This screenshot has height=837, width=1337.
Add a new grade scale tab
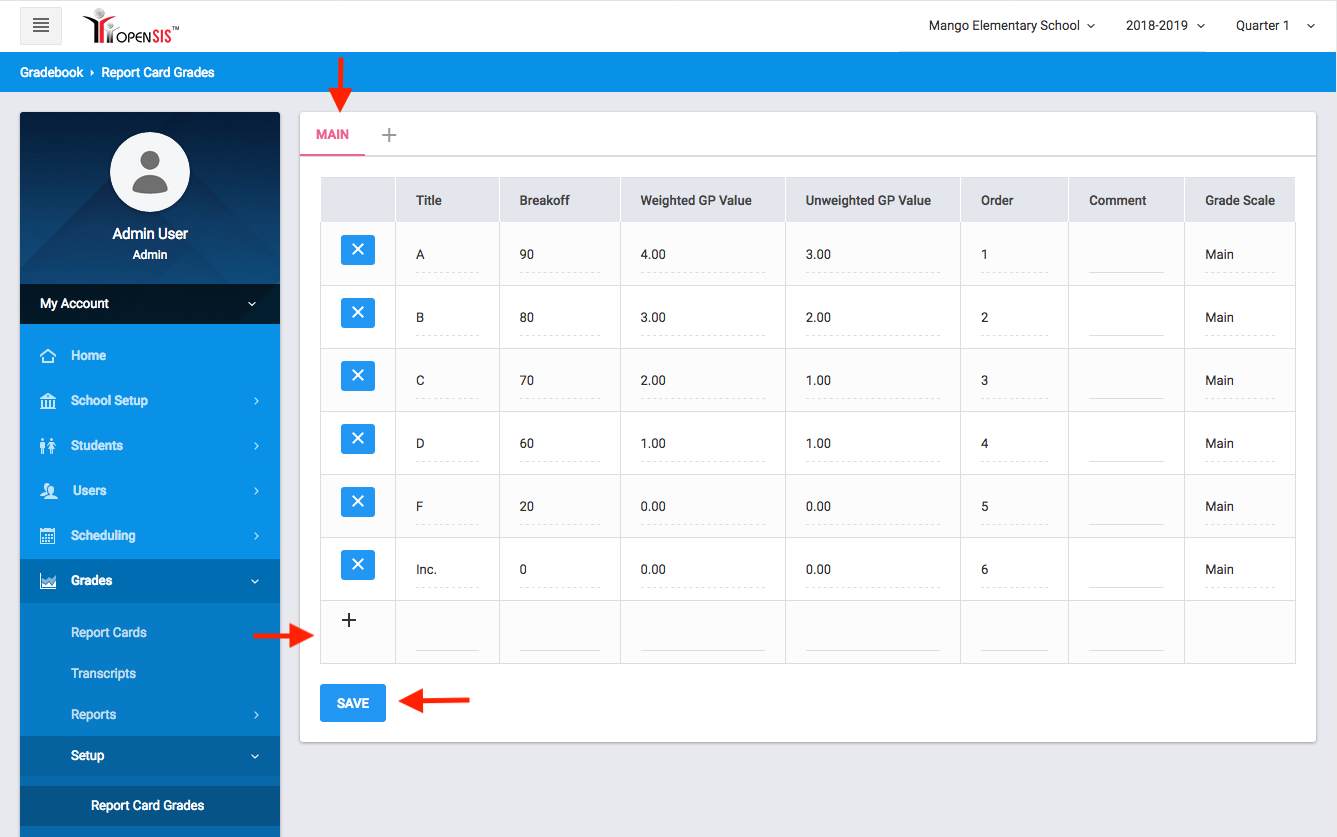click(x=389, y=135)
